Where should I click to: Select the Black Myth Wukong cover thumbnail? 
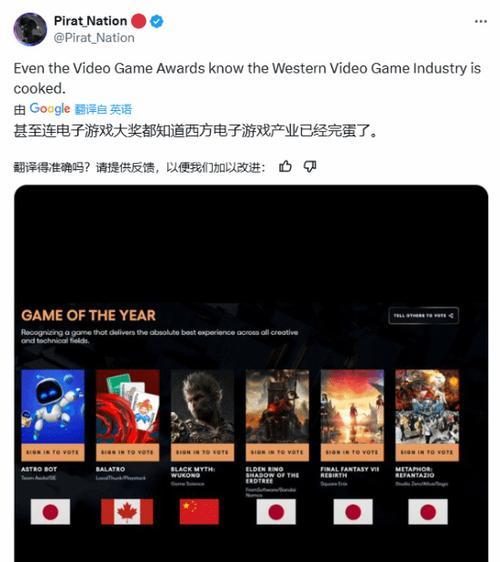202,406
